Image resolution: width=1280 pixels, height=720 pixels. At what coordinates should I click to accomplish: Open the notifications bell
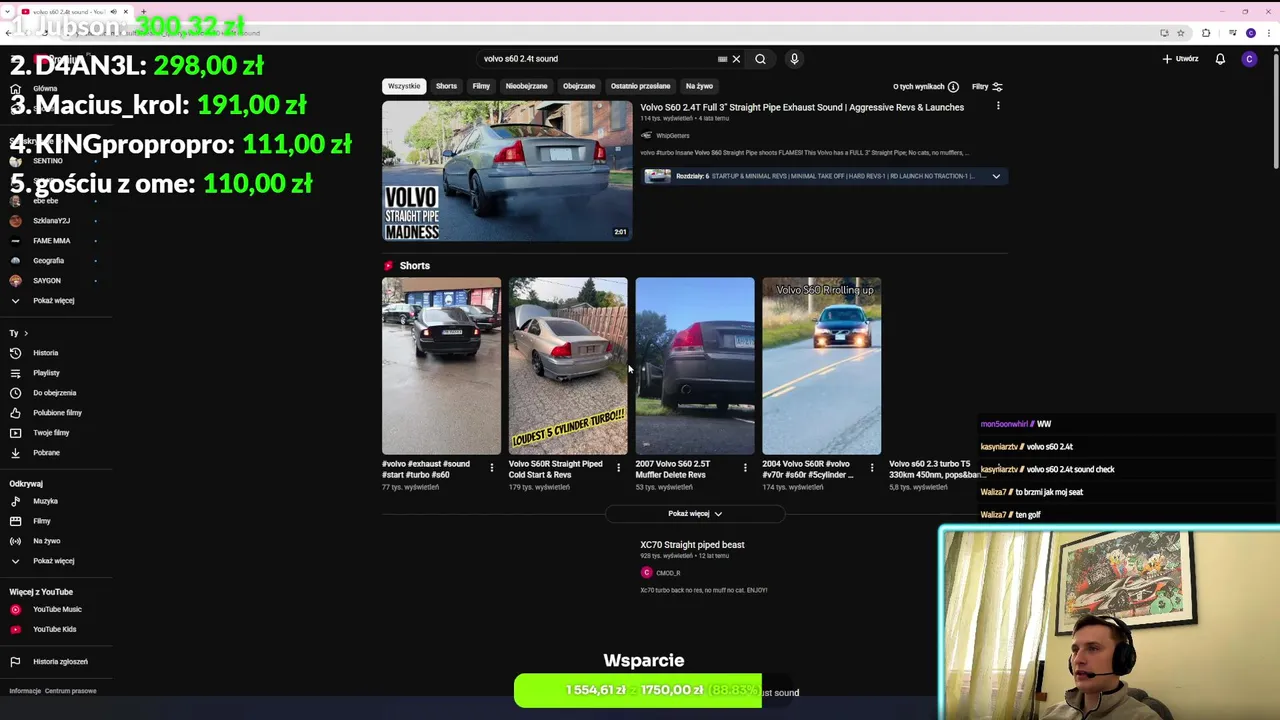click(x=1220, y=59)
